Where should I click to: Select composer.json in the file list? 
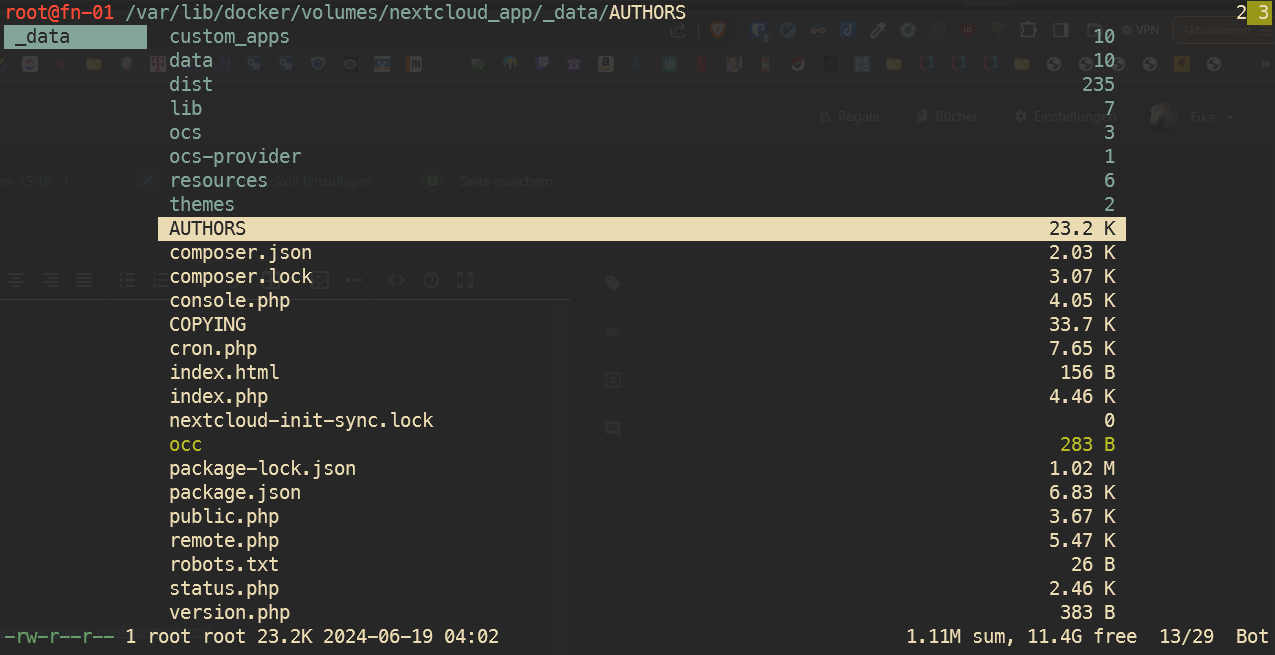click(240, 253)
